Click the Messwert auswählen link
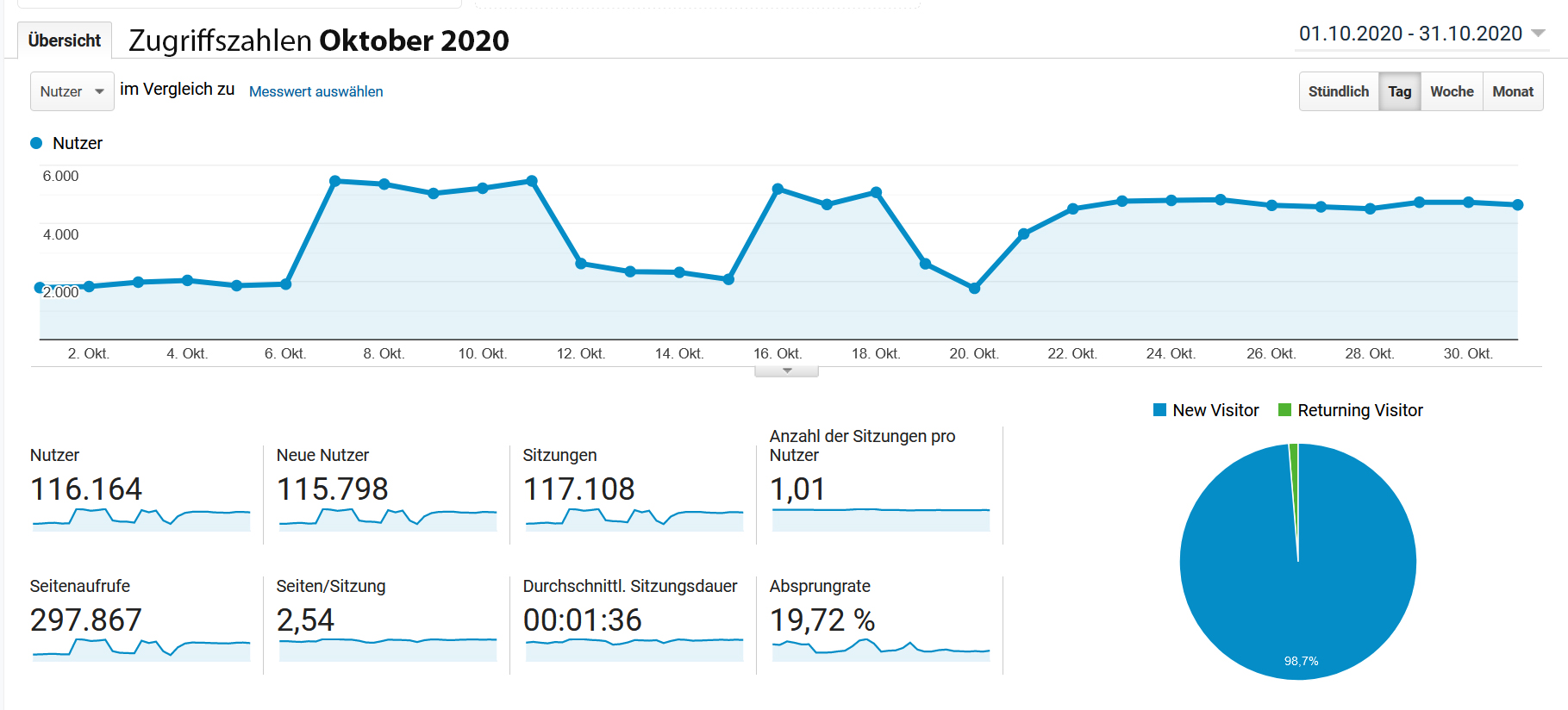1568x710 pixels. 315,91
